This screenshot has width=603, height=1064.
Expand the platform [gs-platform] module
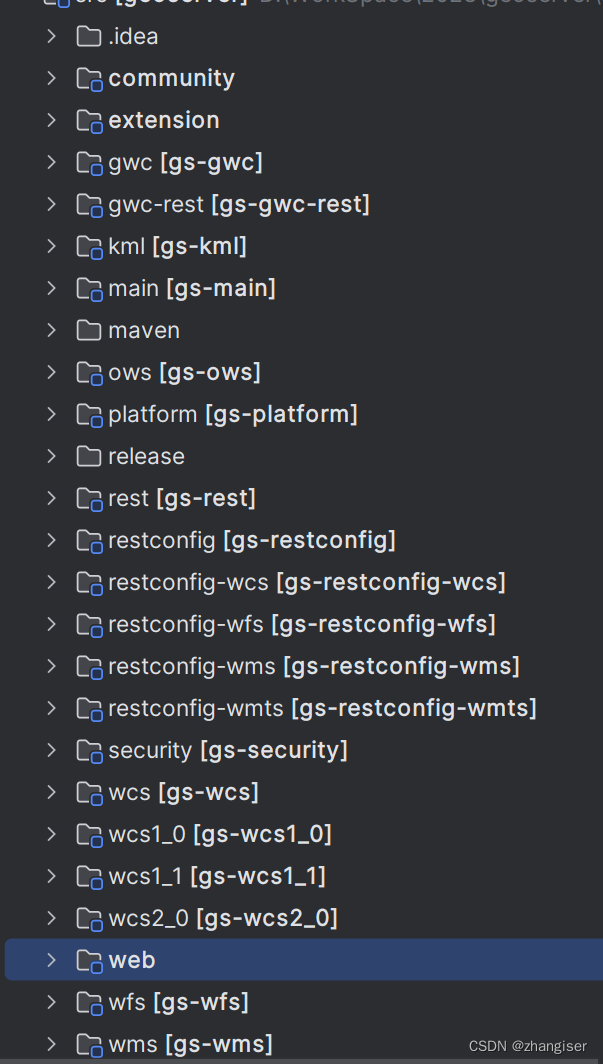(50, 414)
